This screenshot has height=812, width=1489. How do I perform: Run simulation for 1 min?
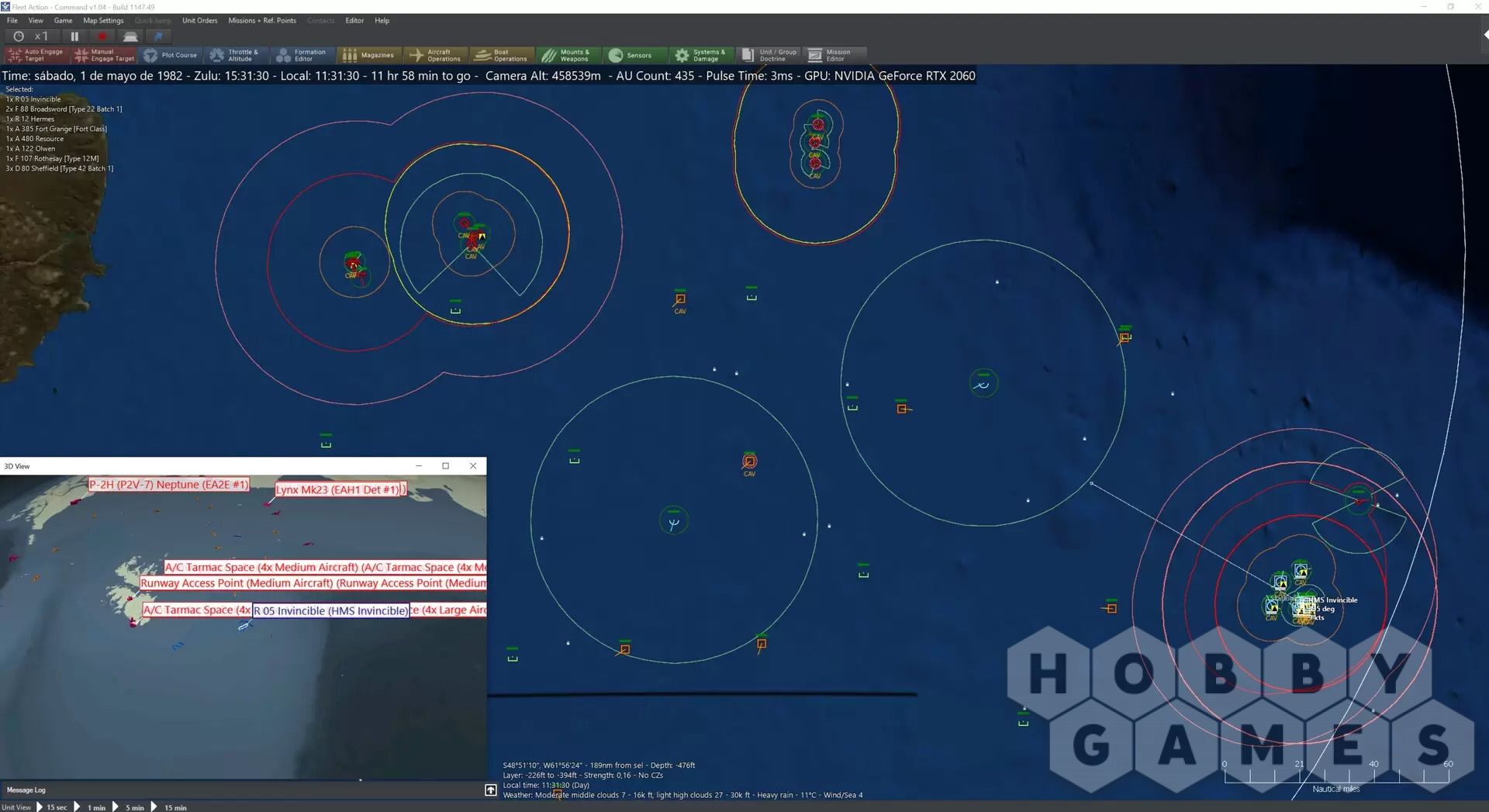click(x=90, y=807)
